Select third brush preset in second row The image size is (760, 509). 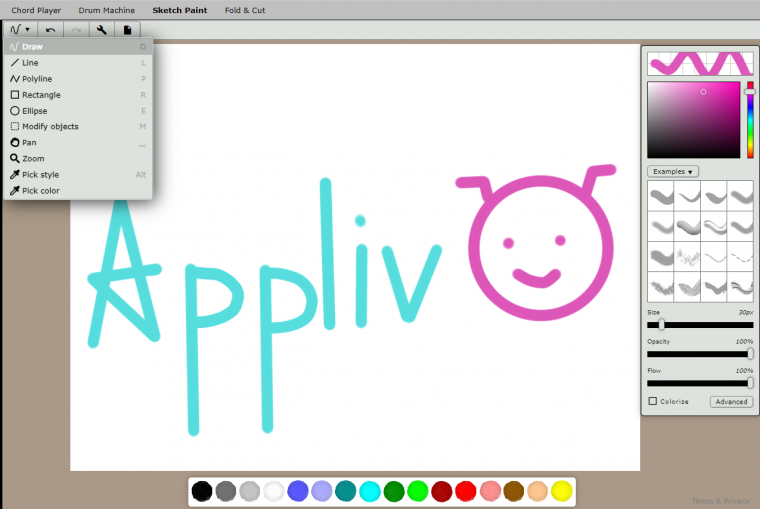coord(714,226)
